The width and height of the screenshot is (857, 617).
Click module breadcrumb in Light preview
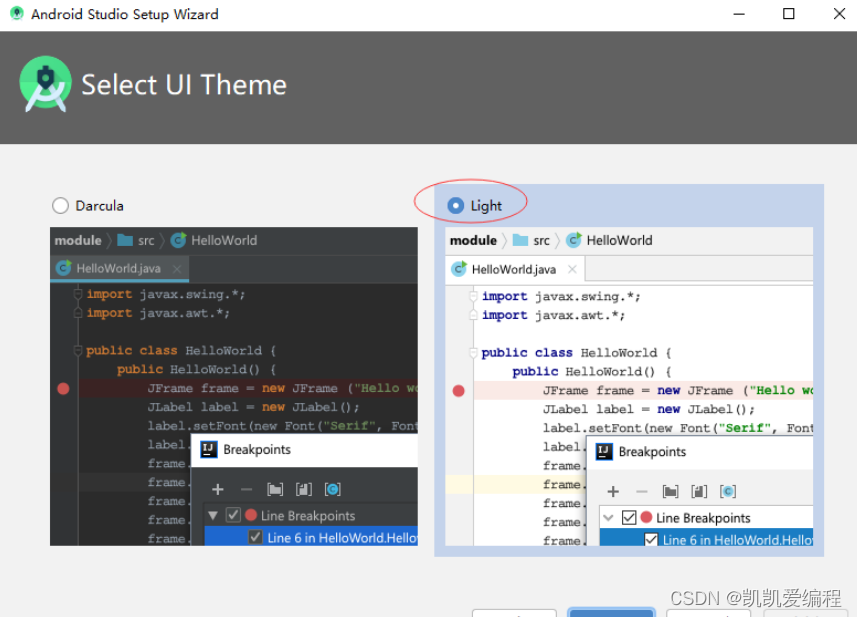coord(473,240)
